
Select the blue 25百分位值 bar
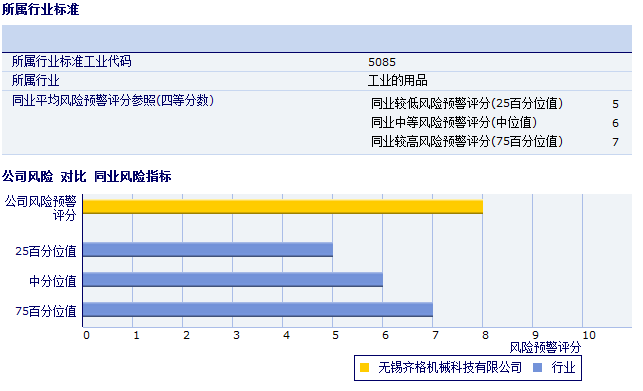207,249
